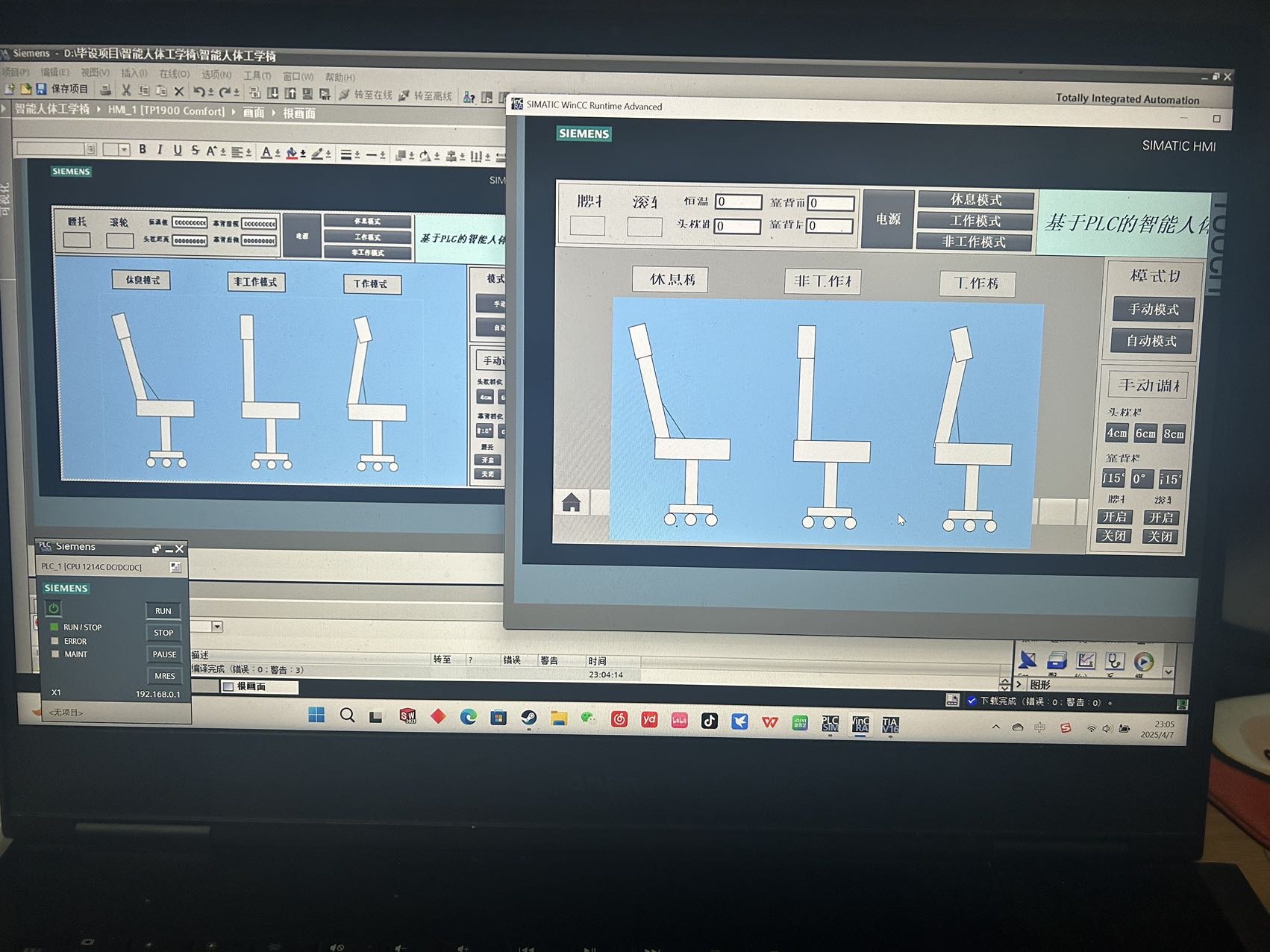
Task: Click PLCSIM icon on Windows taskbar
Action: 830,723
